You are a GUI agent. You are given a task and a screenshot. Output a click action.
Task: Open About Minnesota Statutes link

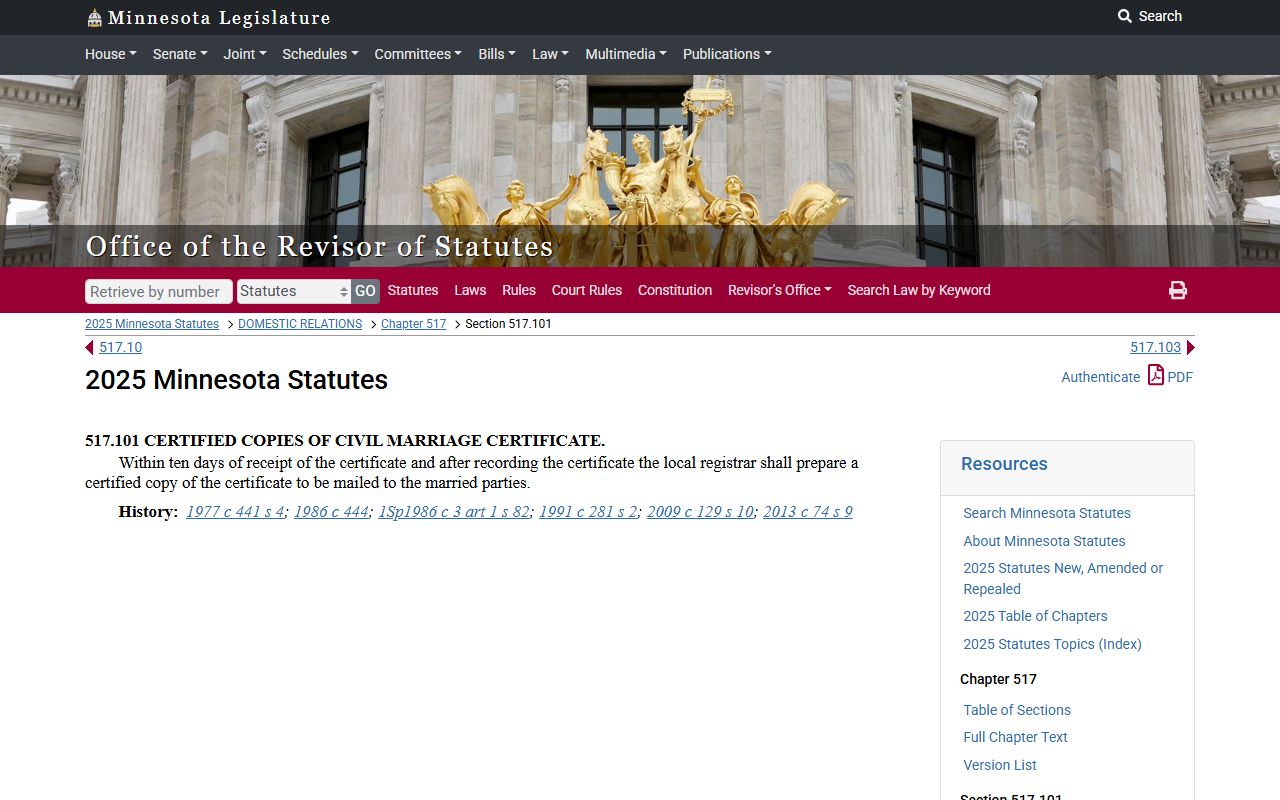[x=1044, y=541]
